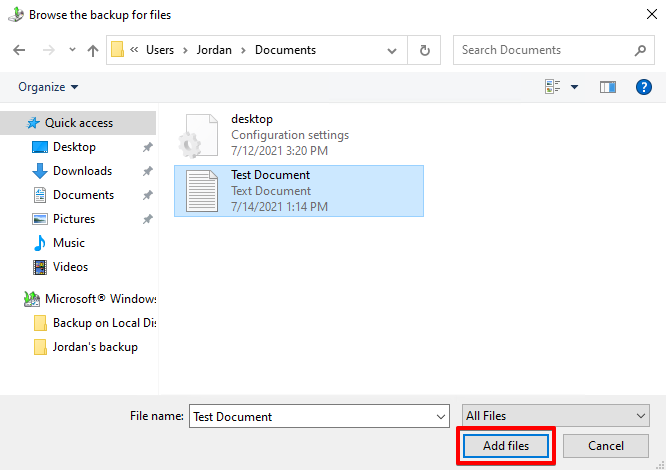
Task: Select Microsoft Windows backup node
Action: click(x=89, y=299)
